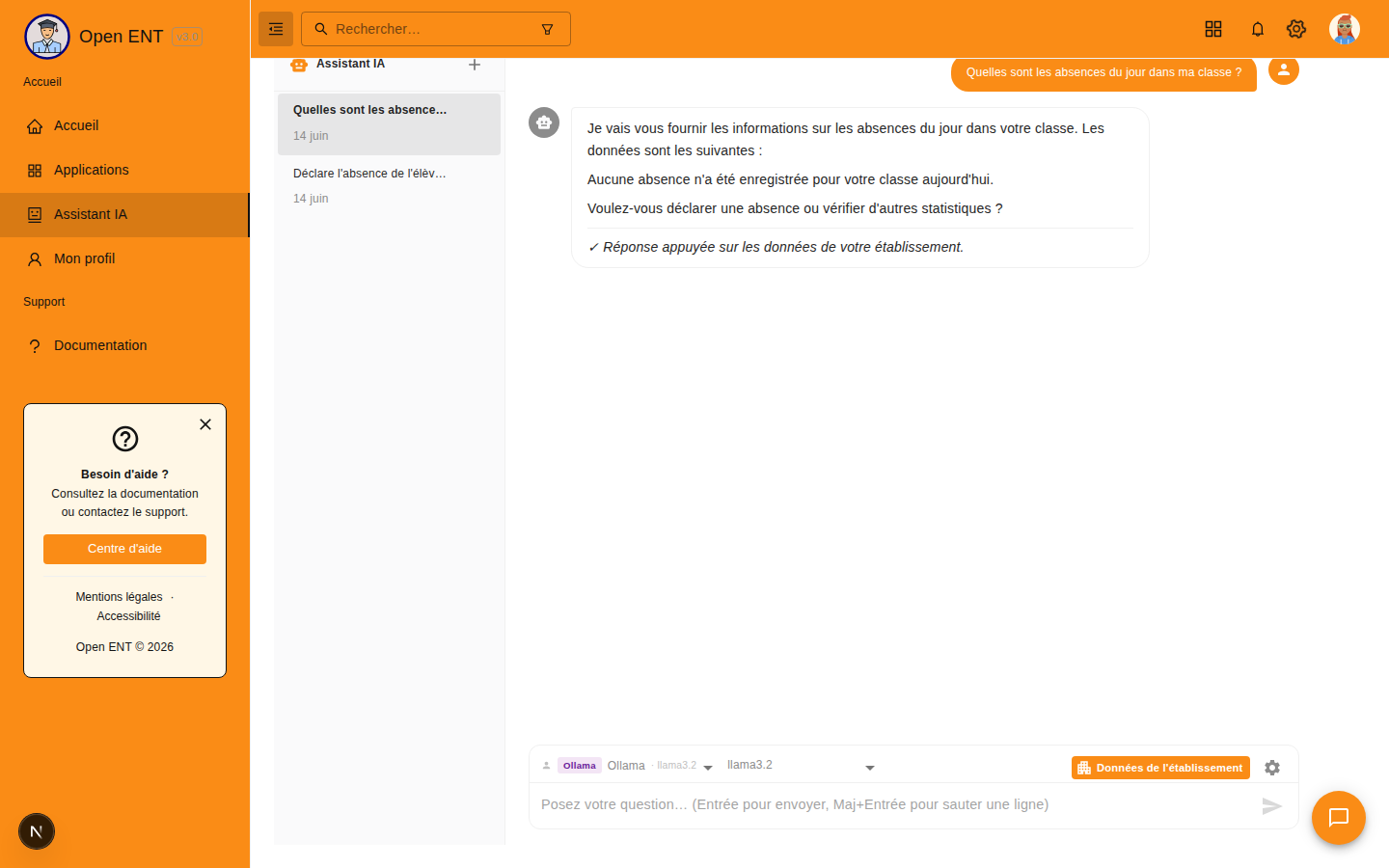Focus the 'Posez votre question' input field

pos(893,804)
